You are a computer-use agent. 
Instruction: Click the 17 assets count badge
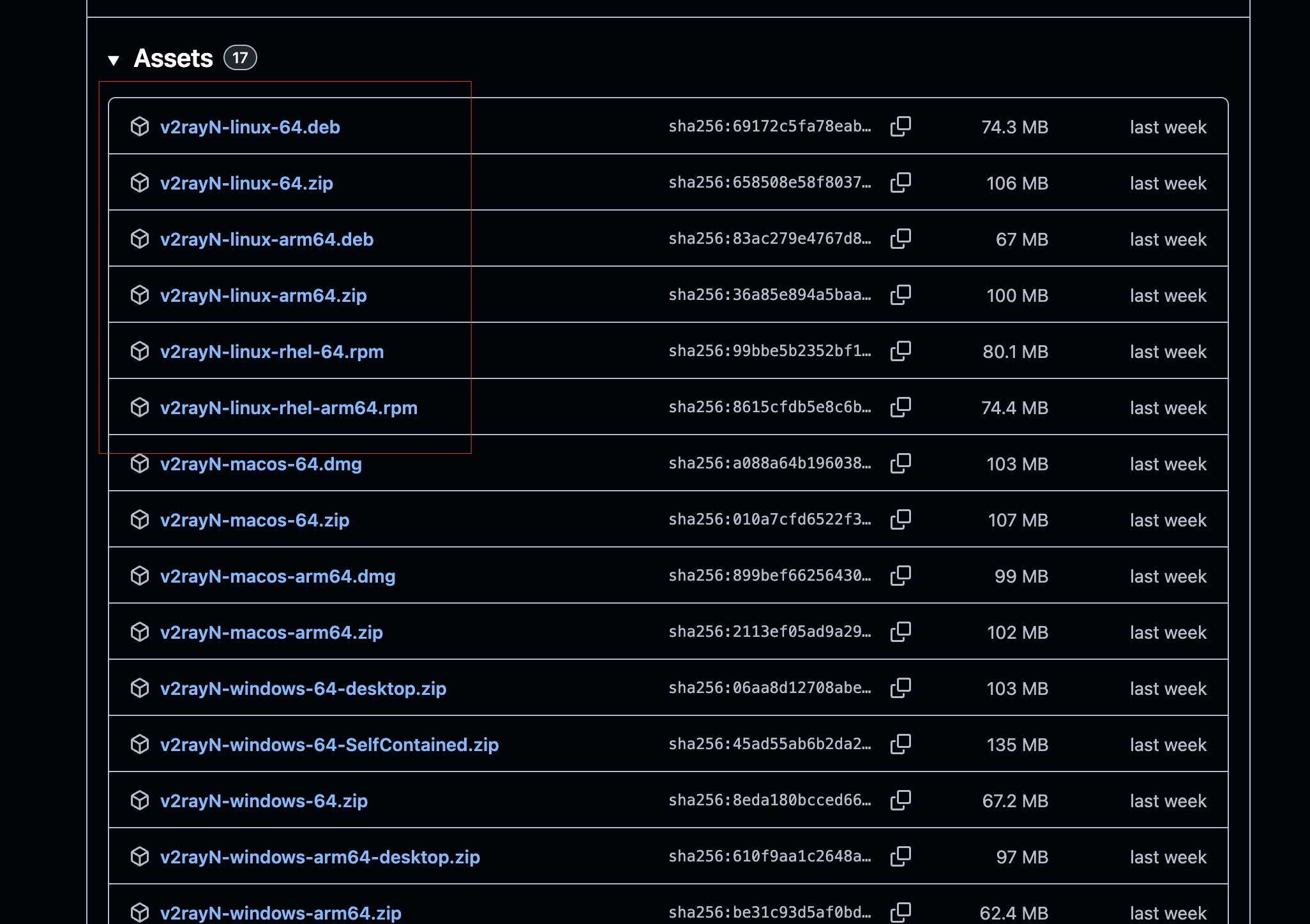(x=239, y=57)
